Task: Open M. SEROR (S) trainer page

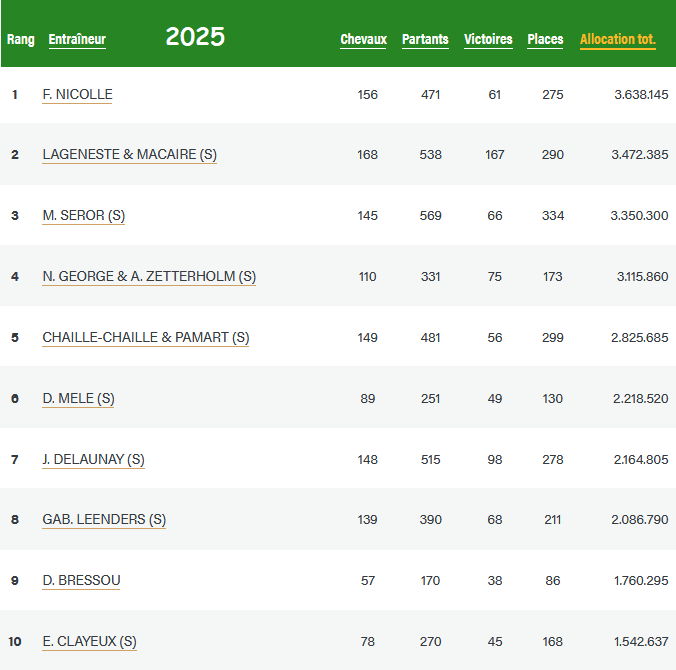Action: point(83,215)
